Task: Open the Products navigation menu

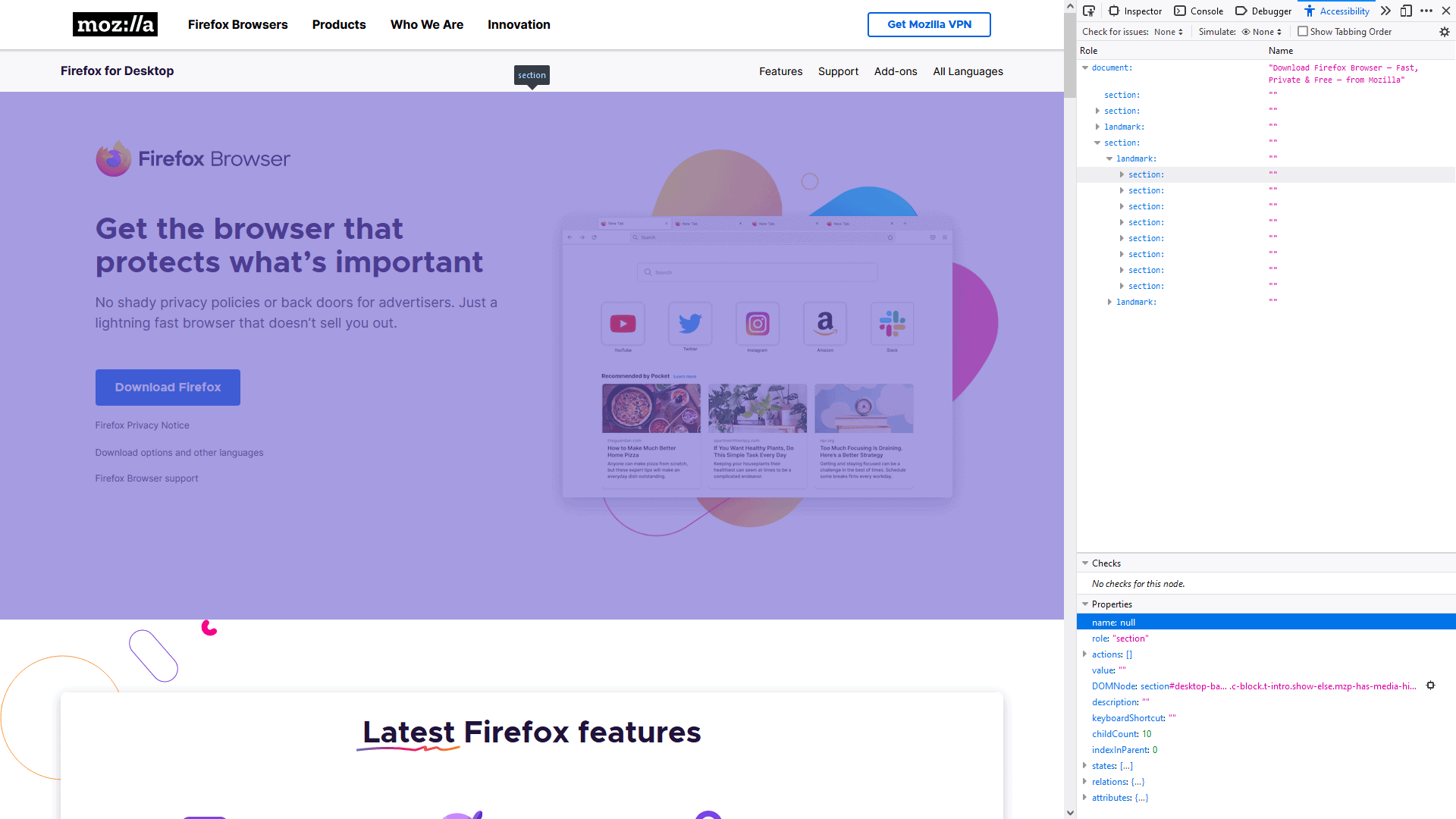Action: pos(338,24)
